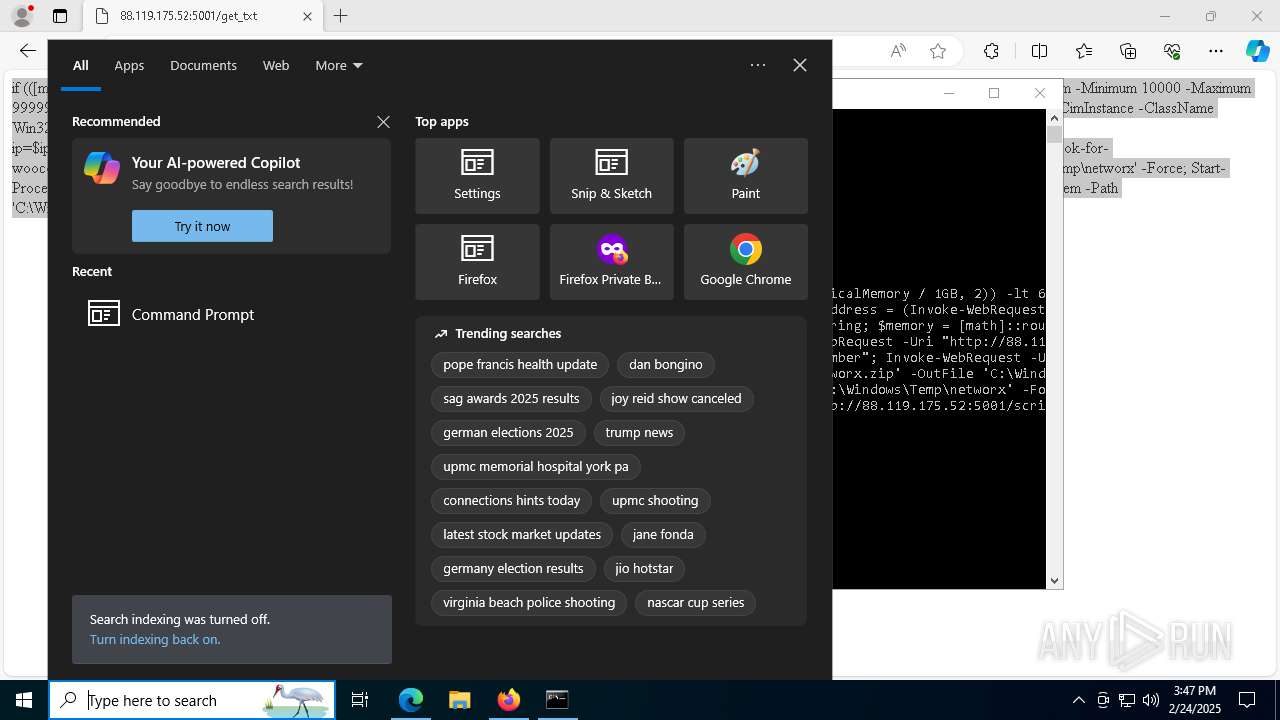Search connections hints today chip
Viewport: 1280px width, 720px height.
[x=512, y=500]
